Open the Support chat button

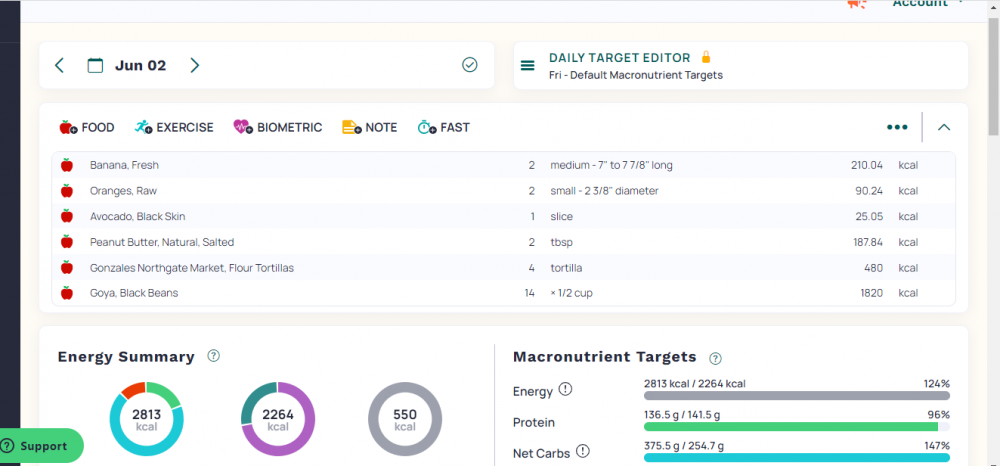tap(41, 446)
